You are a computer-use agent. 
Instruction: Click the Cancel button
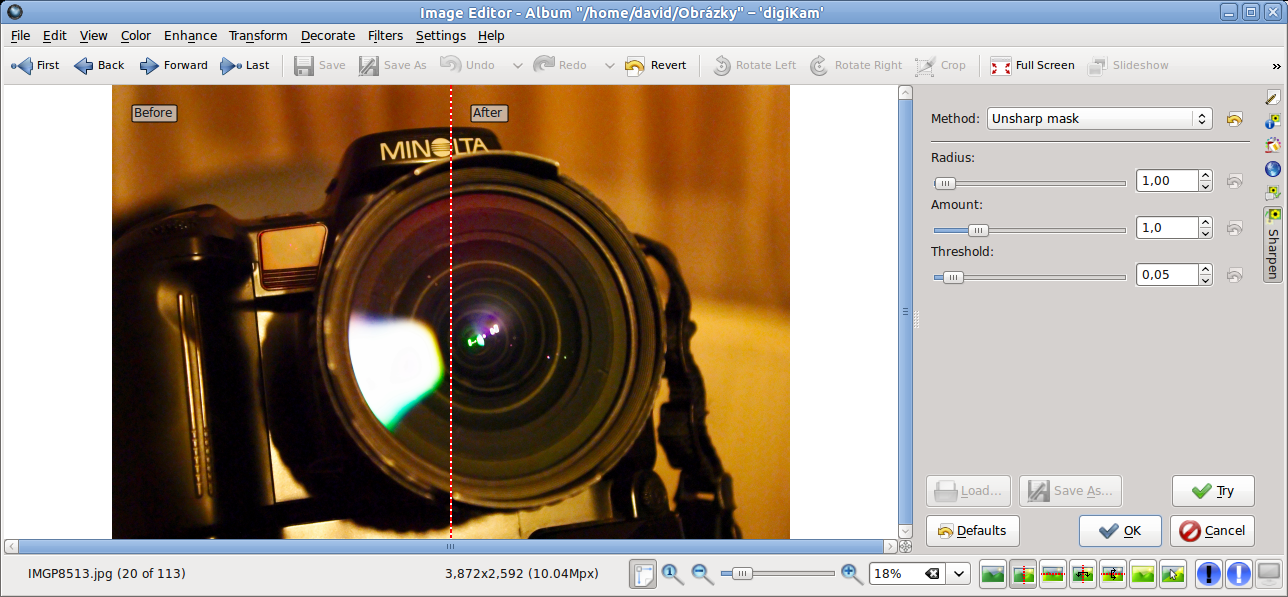[x=1213, y=531]
